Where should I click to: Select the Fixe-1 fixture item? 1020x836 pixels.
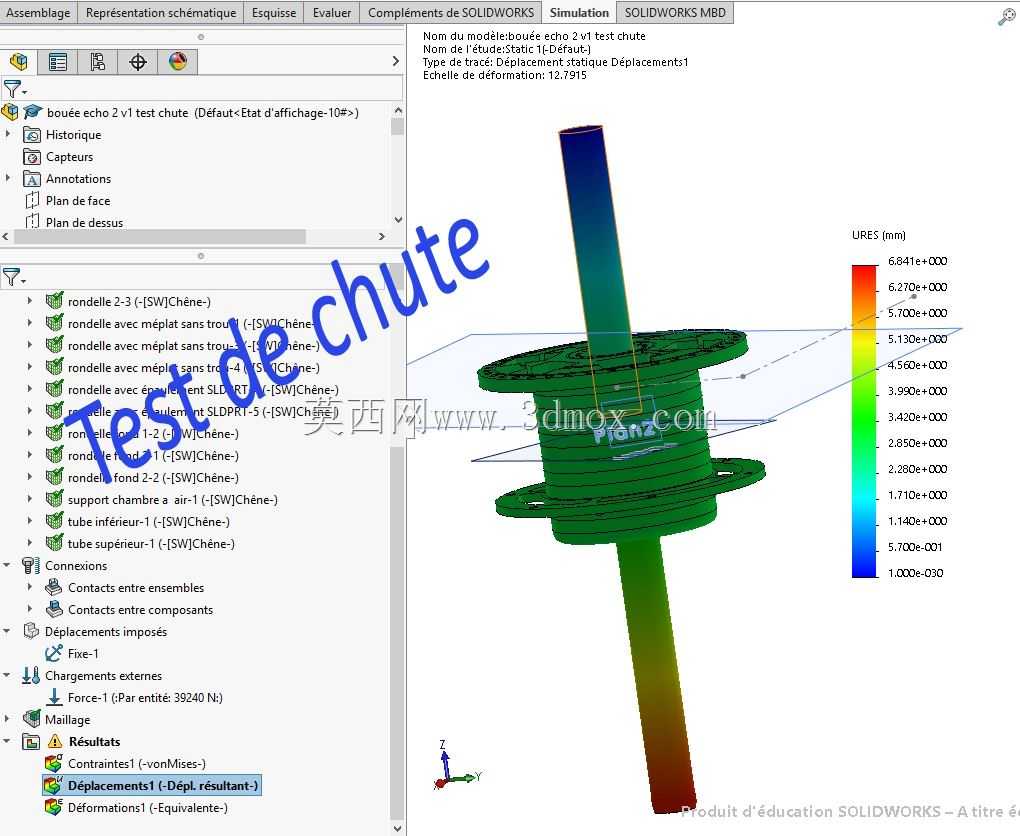coord(83,654)
